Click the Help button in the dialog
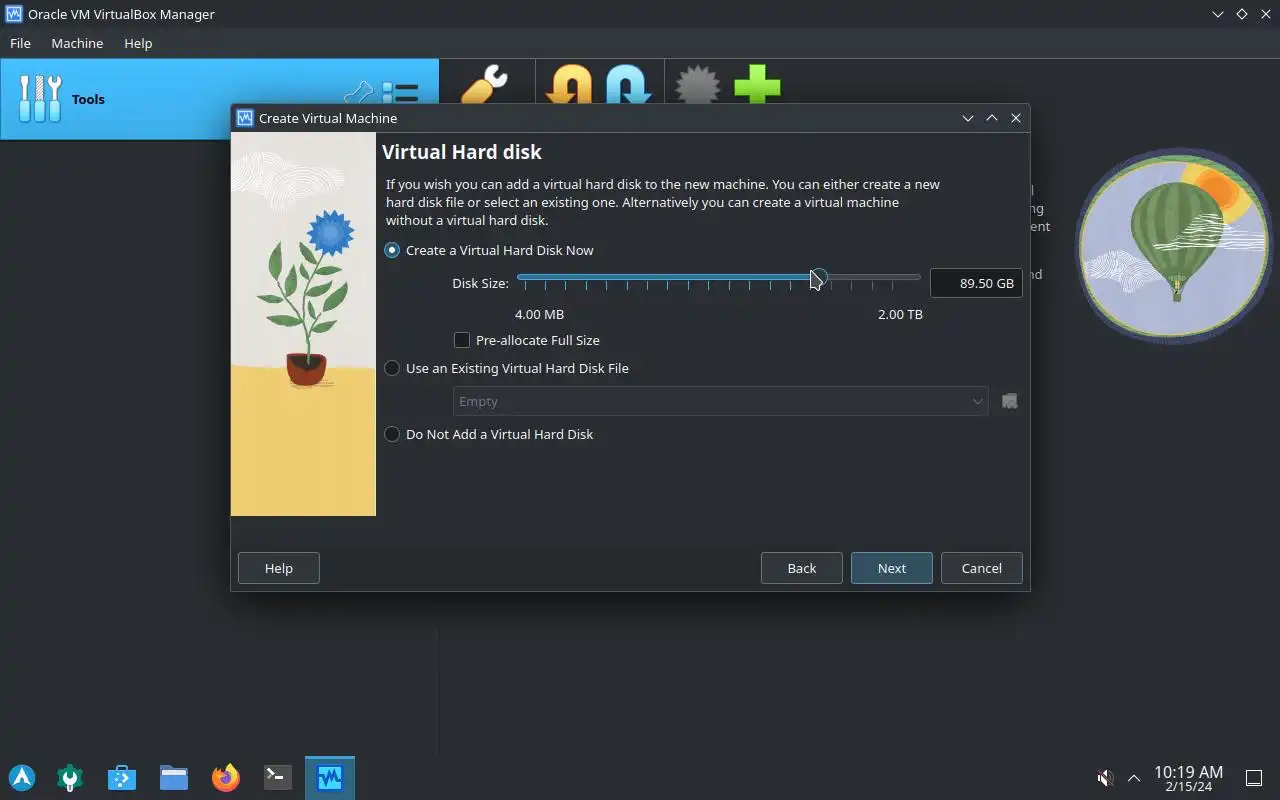Viewport: 1280px width, 800px height. tap(279, 568)
